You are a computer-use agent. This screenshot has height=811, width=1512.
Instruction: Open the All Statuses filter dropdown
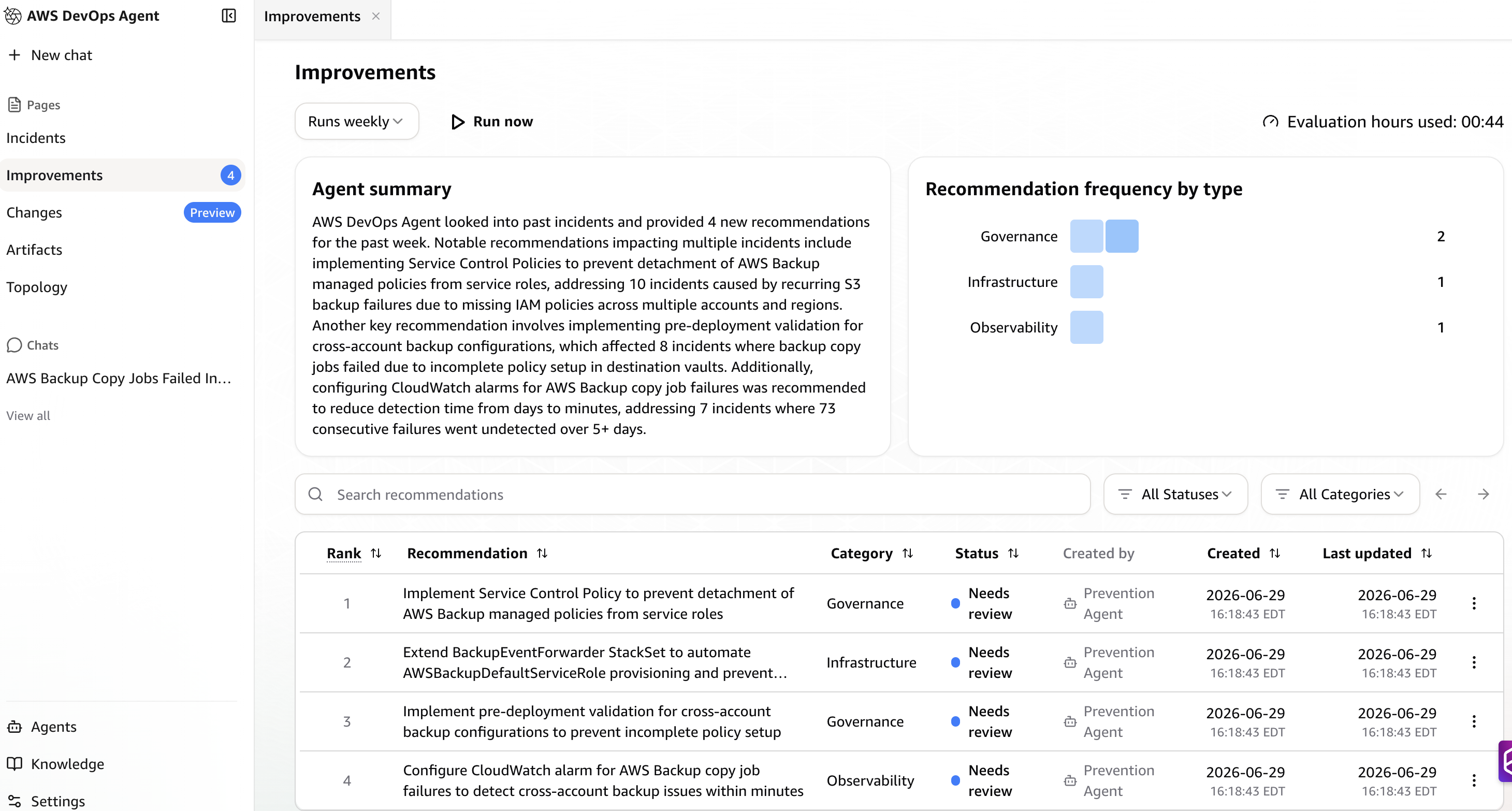[1175, 494]
